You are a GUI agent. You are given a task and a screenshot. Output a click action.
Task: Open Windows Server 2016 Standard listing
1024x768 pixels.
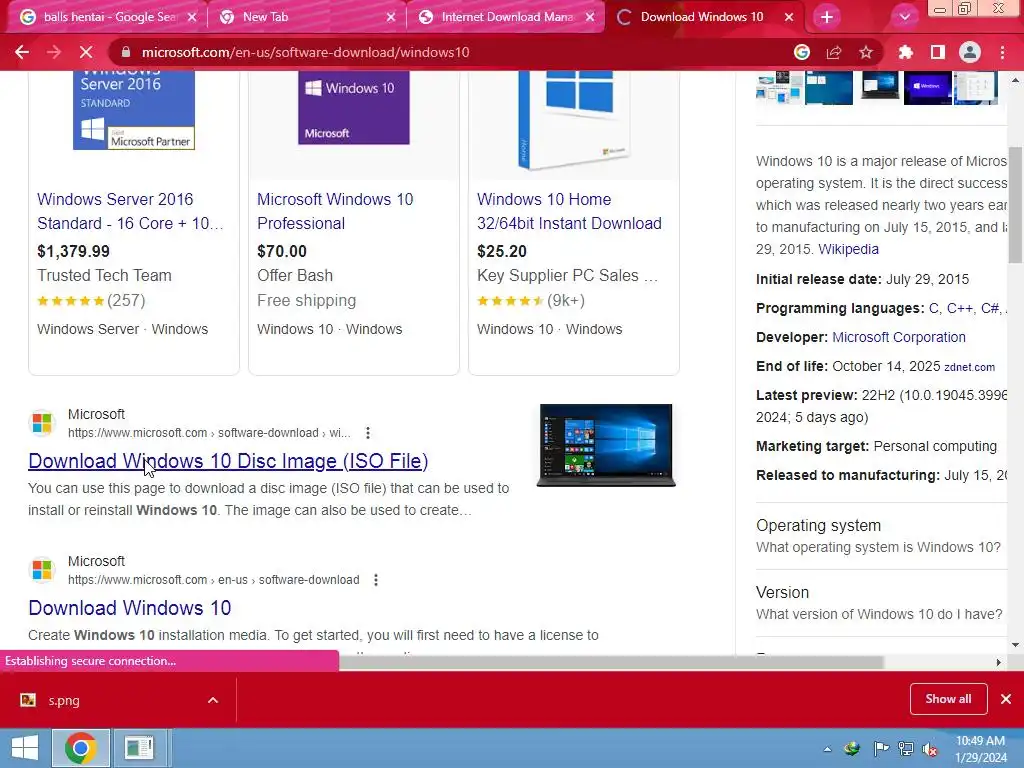pyautogui.click(x=130, y=211)
